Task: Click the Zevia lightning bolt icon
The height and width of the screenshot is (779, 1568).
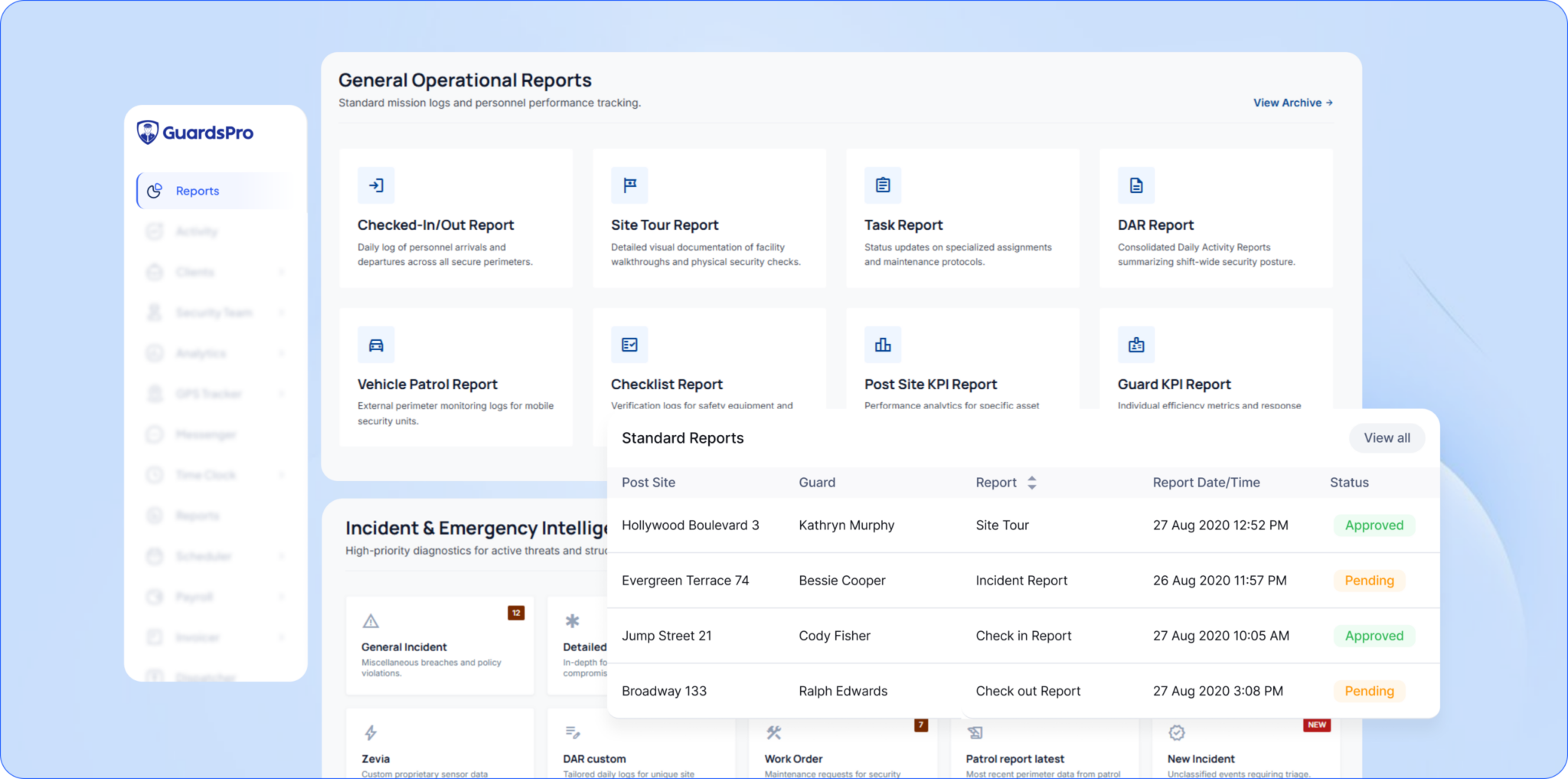Action: (x=371, y=733)
